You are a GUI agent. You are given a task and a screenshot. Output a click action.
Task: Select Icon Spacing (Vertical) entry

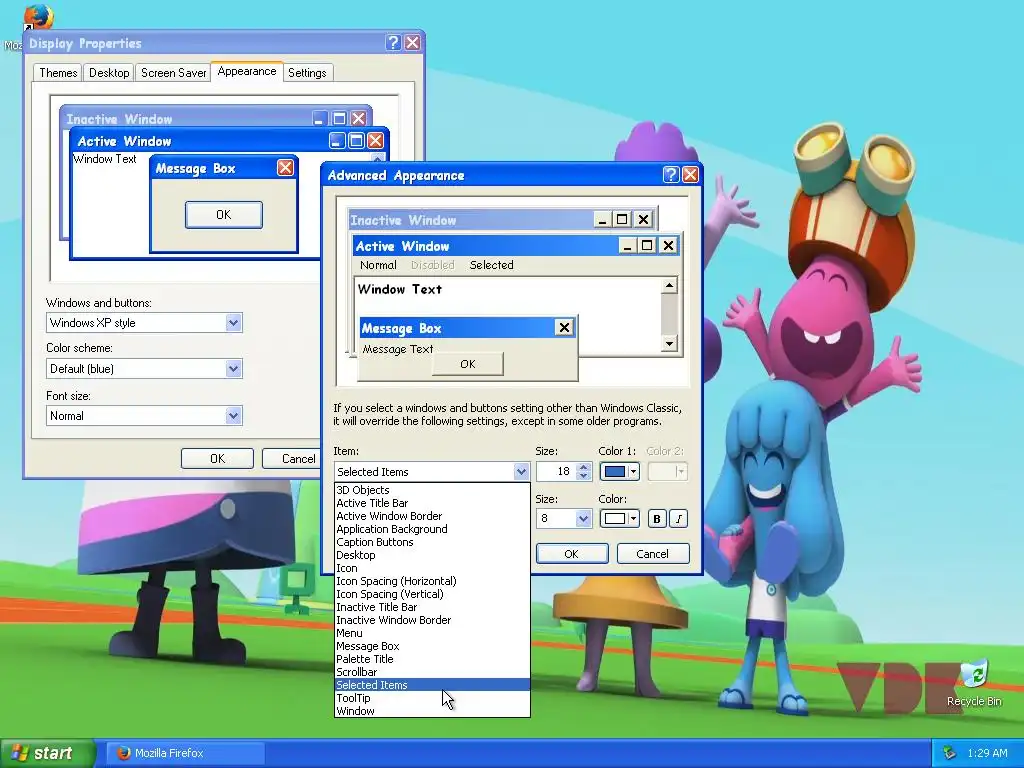click(x=432, y=594)
